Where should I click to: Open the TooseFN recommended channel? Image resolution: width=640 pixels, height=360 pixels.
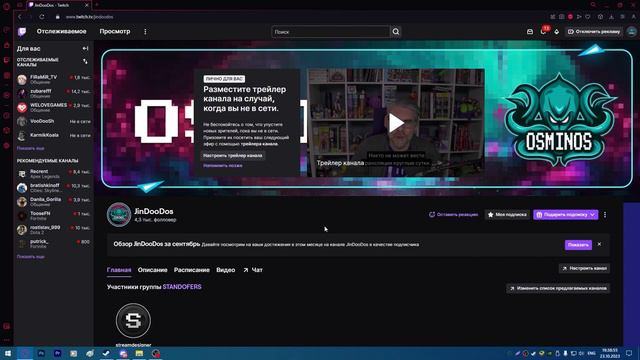(x=53, y=216)
